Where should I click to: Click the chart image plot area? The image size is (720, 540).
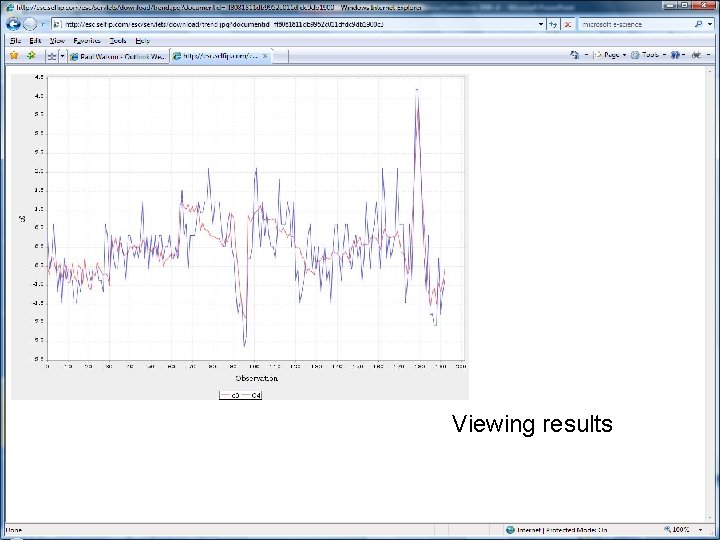tap(256, 218)
